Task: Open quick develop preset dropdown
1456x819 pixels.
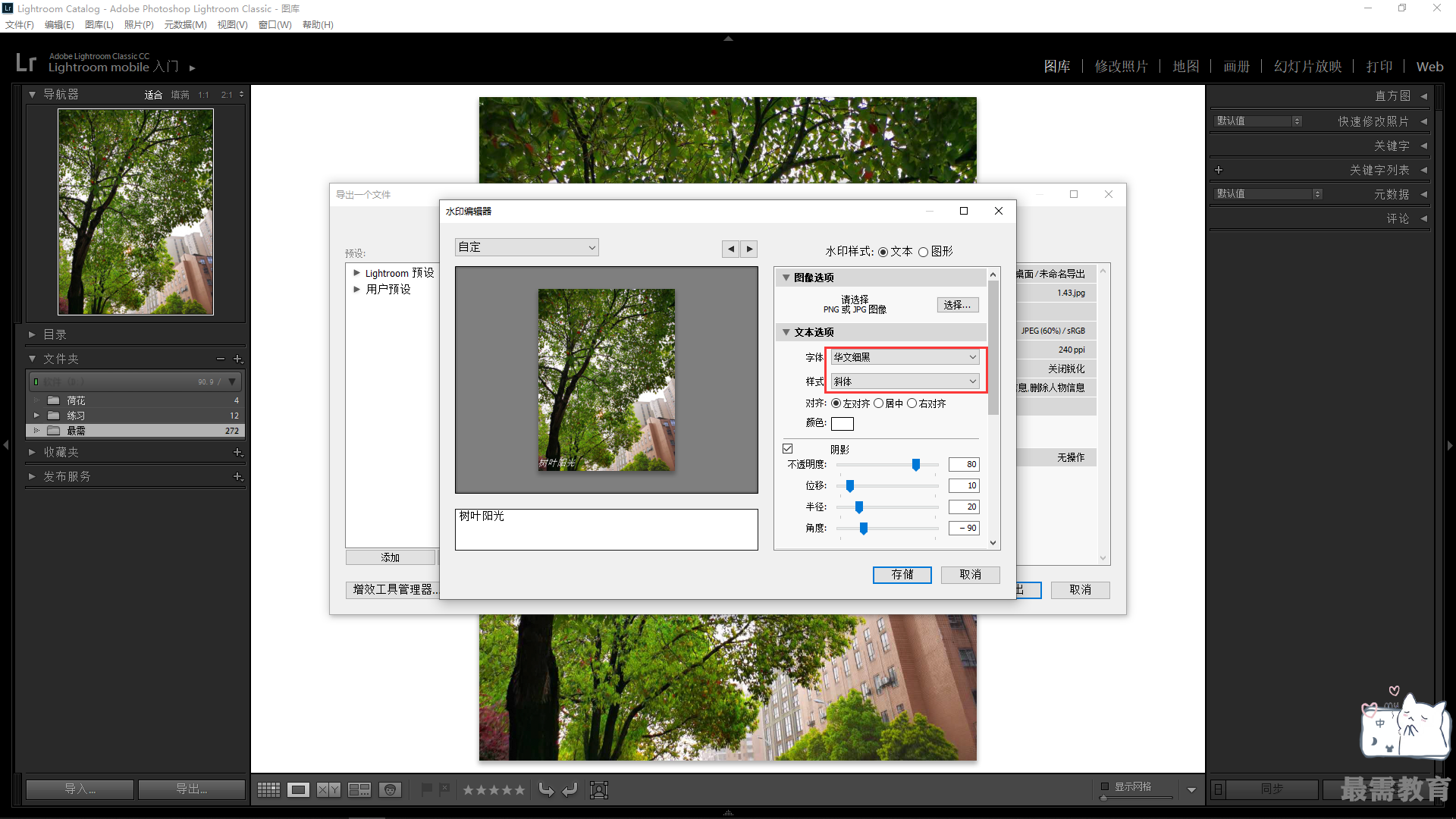Action: pos(1259,121)
